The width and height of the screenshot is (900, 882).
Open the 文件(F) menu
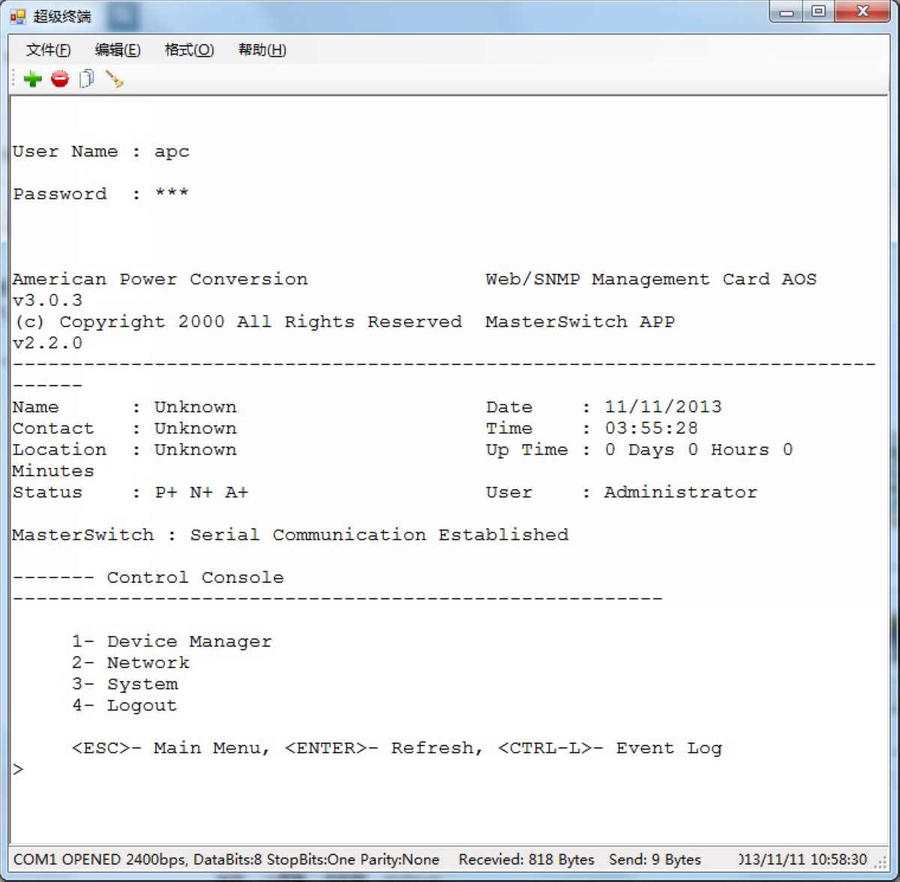point(48,50)
